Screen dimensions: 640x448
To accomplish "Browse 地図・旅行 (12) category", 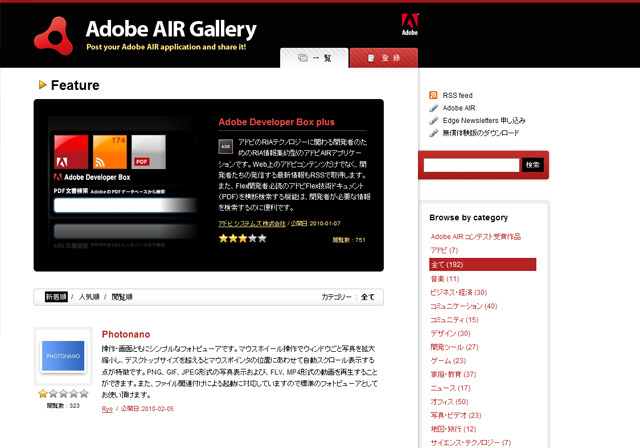I will click(453, 429).
